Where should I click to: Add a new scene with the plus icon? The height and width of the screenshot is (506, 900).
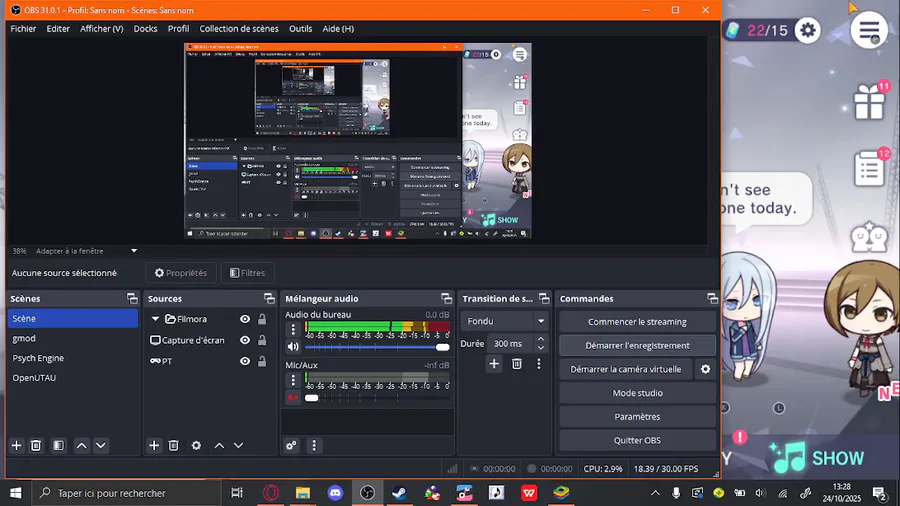pyautogui.click(x=16, y=445)
